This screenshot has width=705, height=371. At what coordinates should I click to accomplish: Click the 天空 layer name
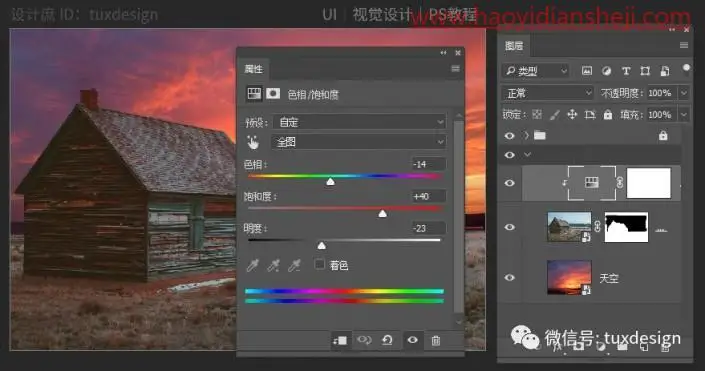pyautogui.click(x=609, y=278)
